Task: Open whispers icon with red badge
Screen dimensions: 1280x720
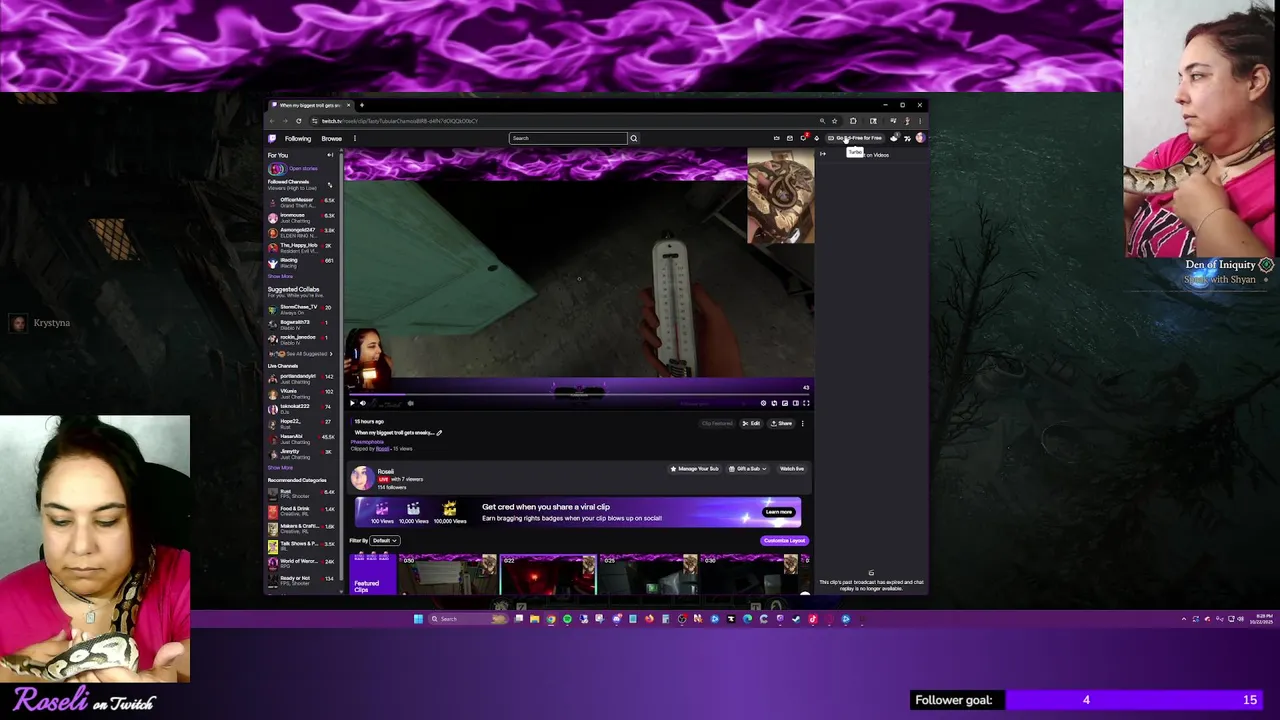Action: [803, 138]
